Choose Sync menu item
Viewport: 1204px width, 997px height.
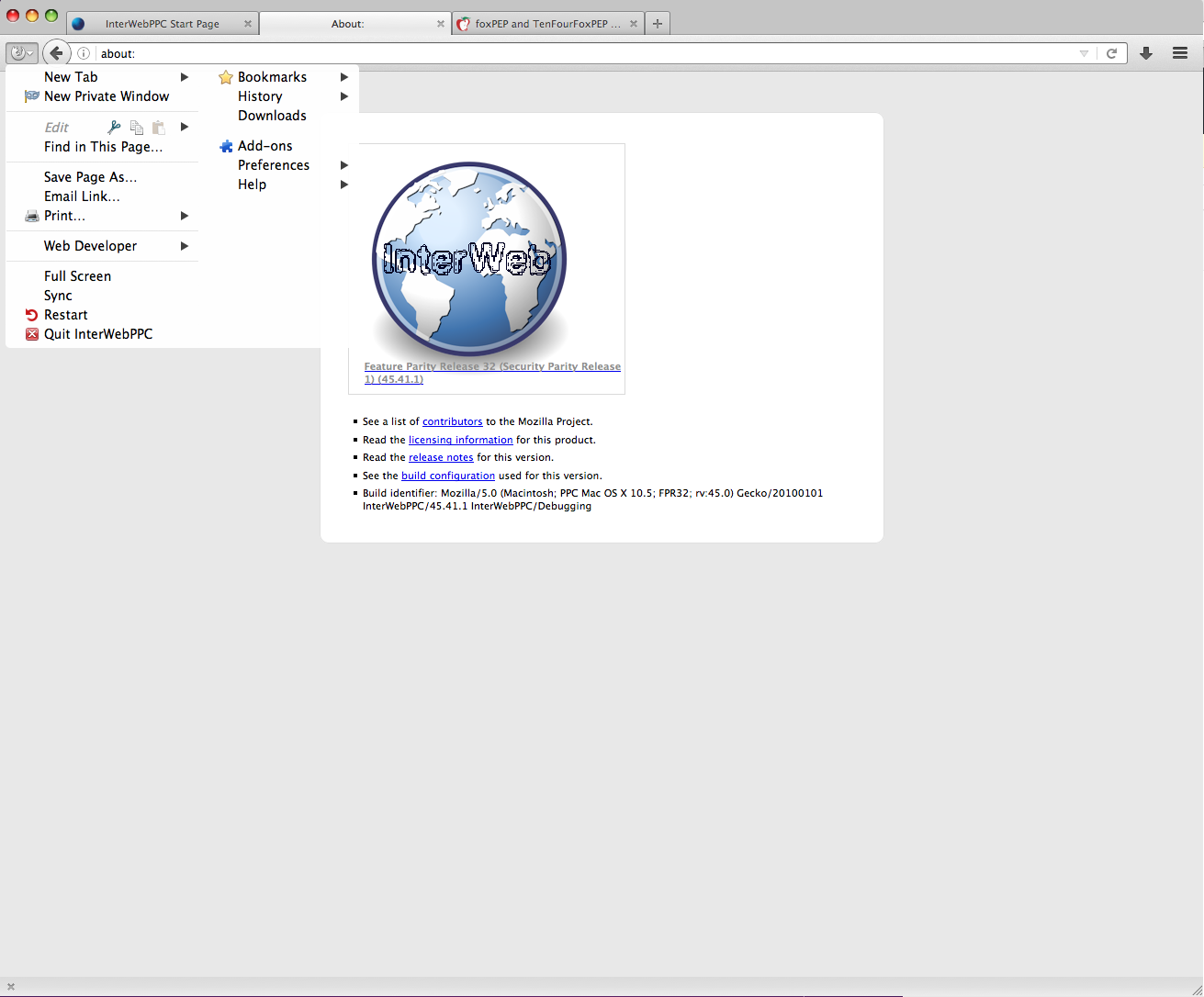point(102,296)
